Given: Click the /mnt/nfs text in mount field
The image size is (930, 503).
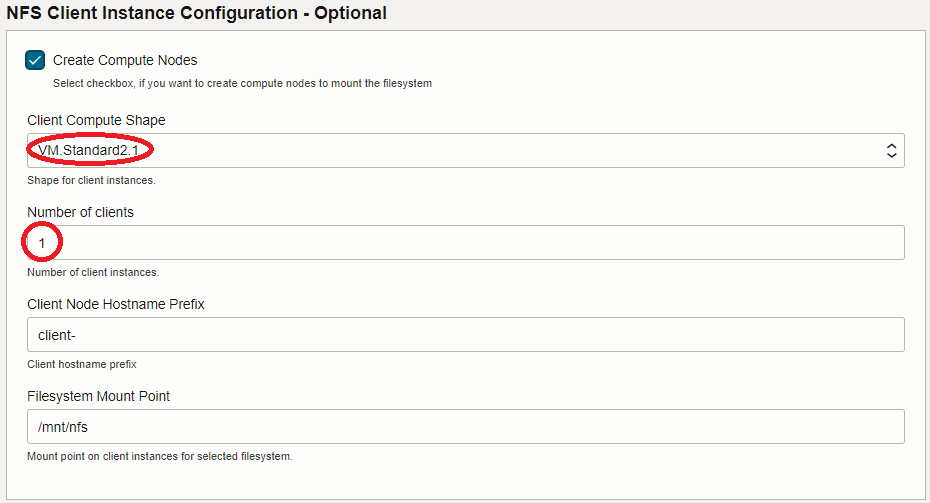Looking at the screenshot, I should pos(63,427).
